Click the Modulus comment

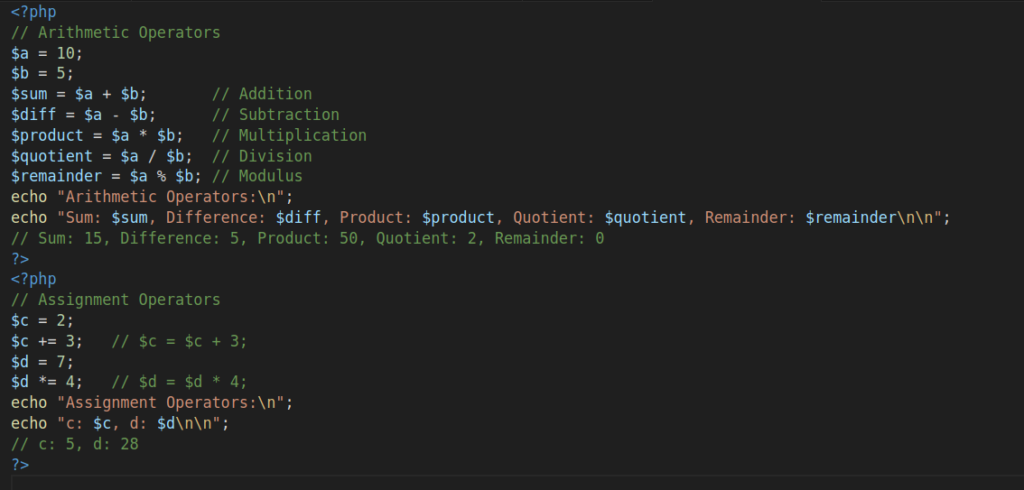point(257,176)
